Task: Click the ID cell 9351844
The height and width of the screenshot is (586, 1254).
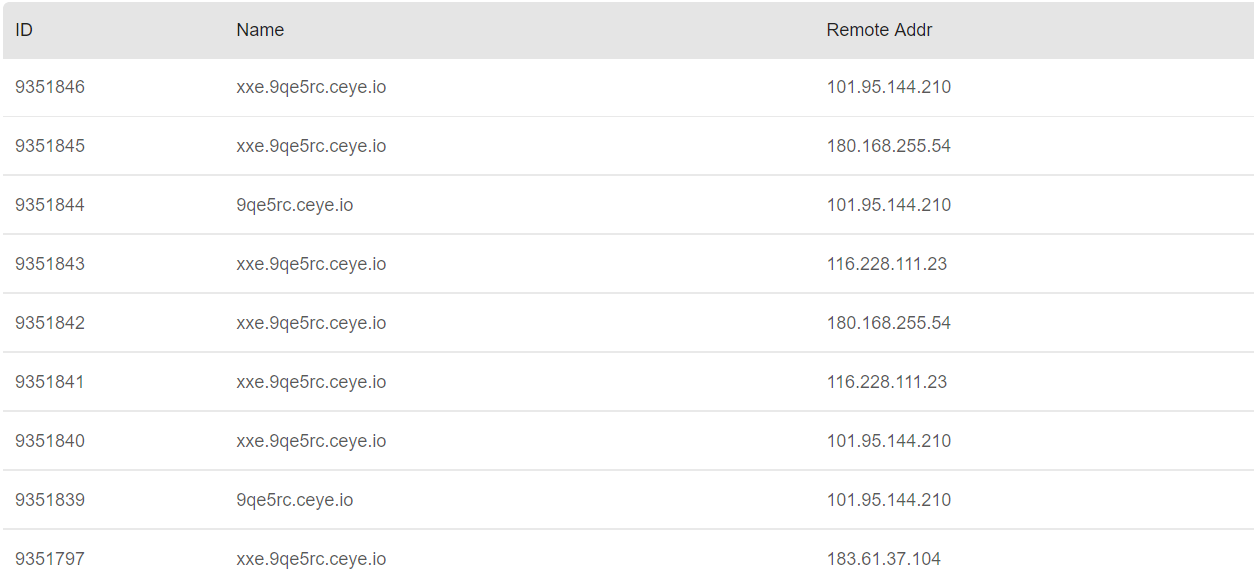Action: point(50,205)
